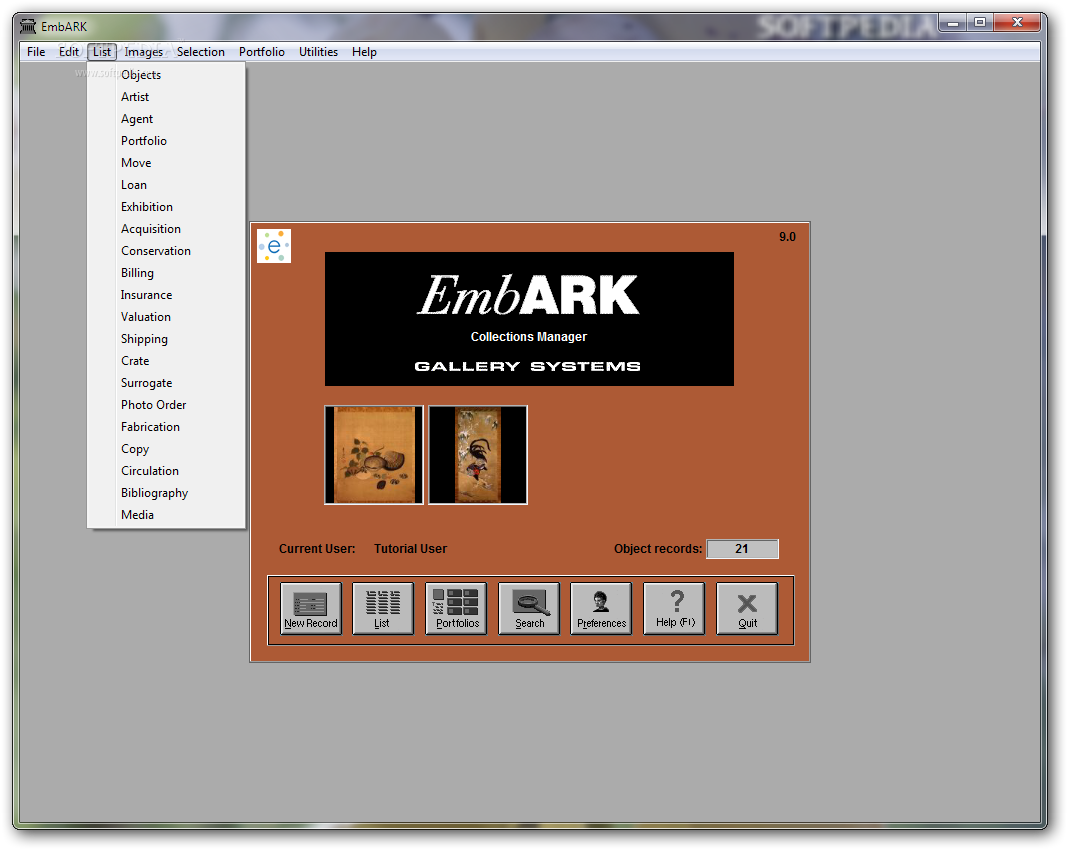Screen dimensions: 1068x850
Task: Open the Images menu
Action: [x=144, y=52]
